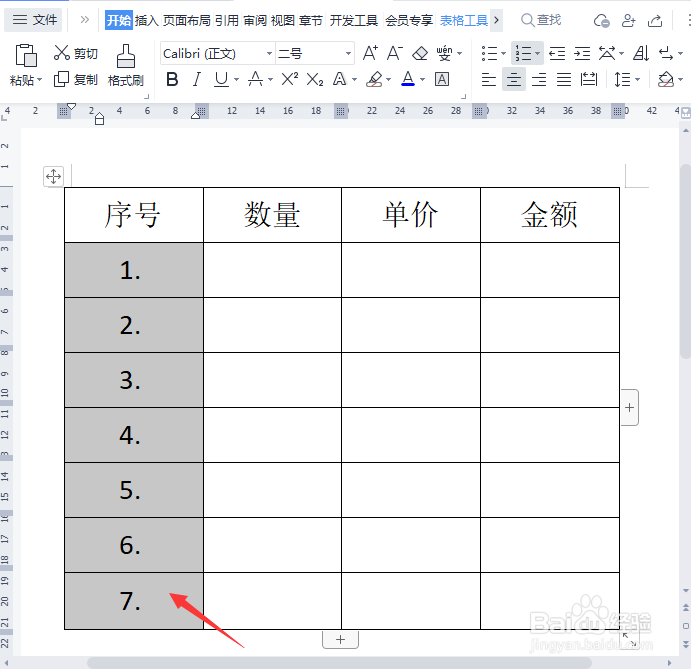The height and width of the screenshot is (669, 691).
Task: Open the Paste options dropdown arrow
Action: (39, 80)
